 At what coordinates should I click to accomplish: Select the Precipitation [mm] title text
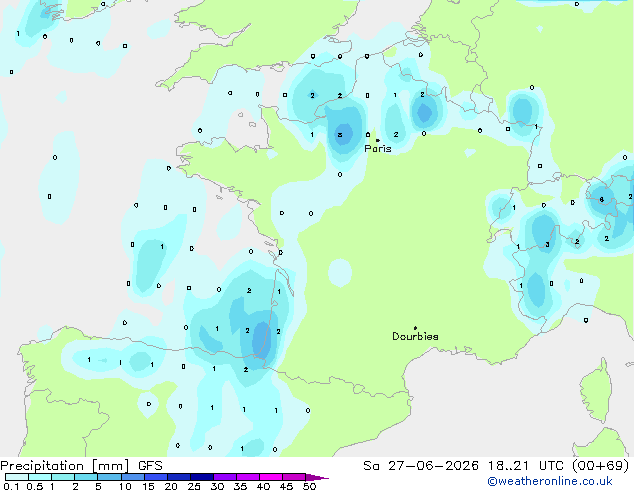pos(65,466)
